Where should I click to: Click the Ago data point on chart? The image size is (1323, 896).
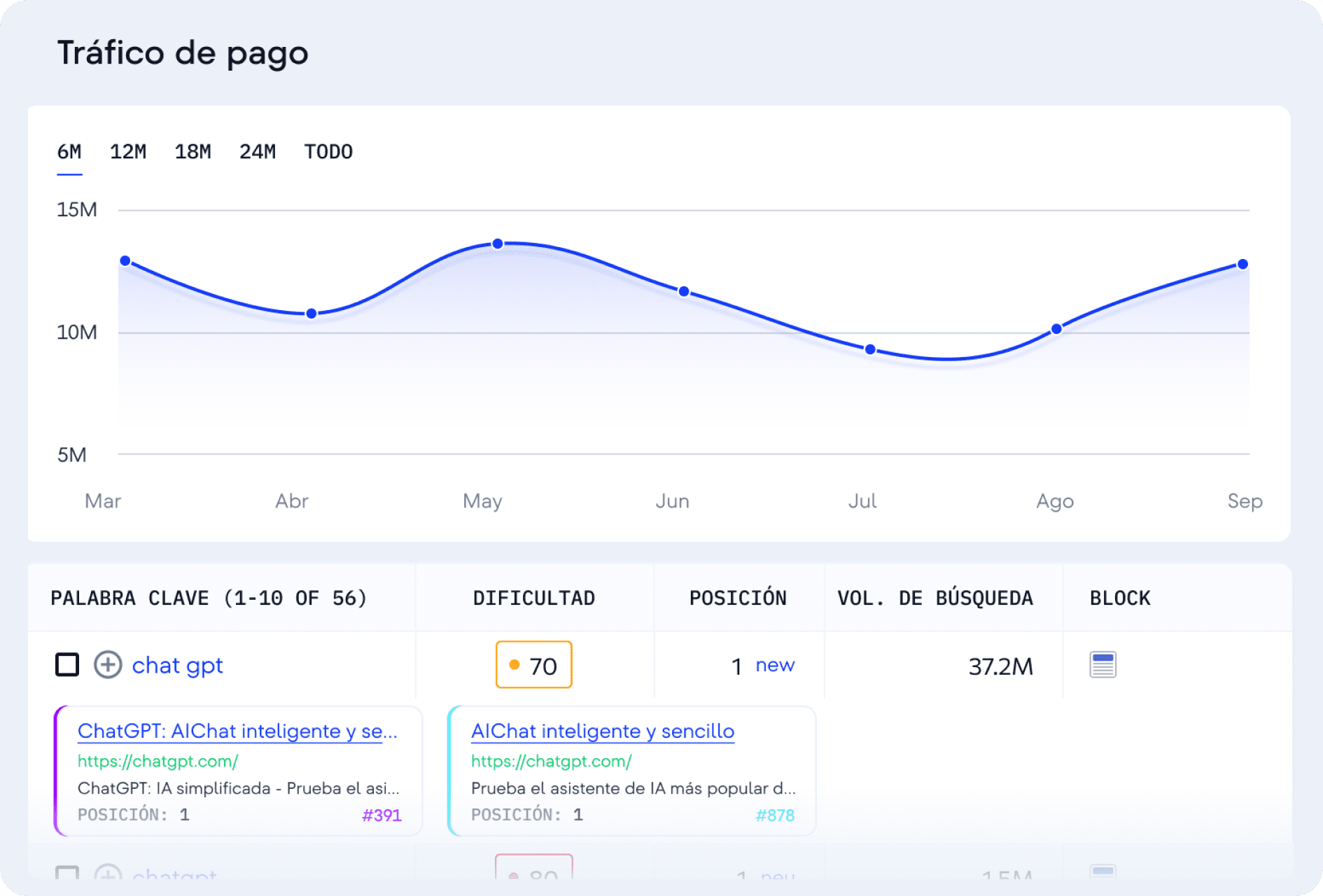[x=1056, y=329]
